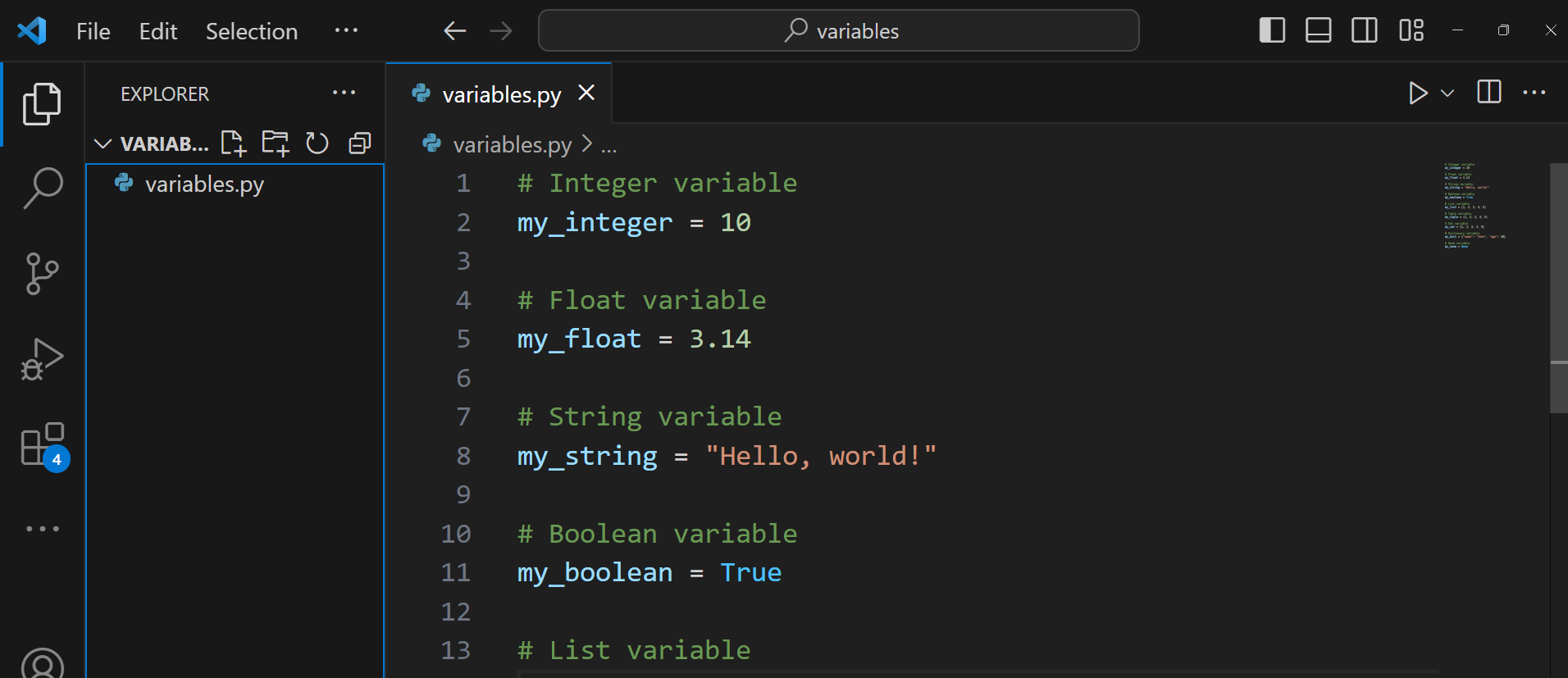Open editor more actions menu

pyautogui.click(x=1534, y=93)
